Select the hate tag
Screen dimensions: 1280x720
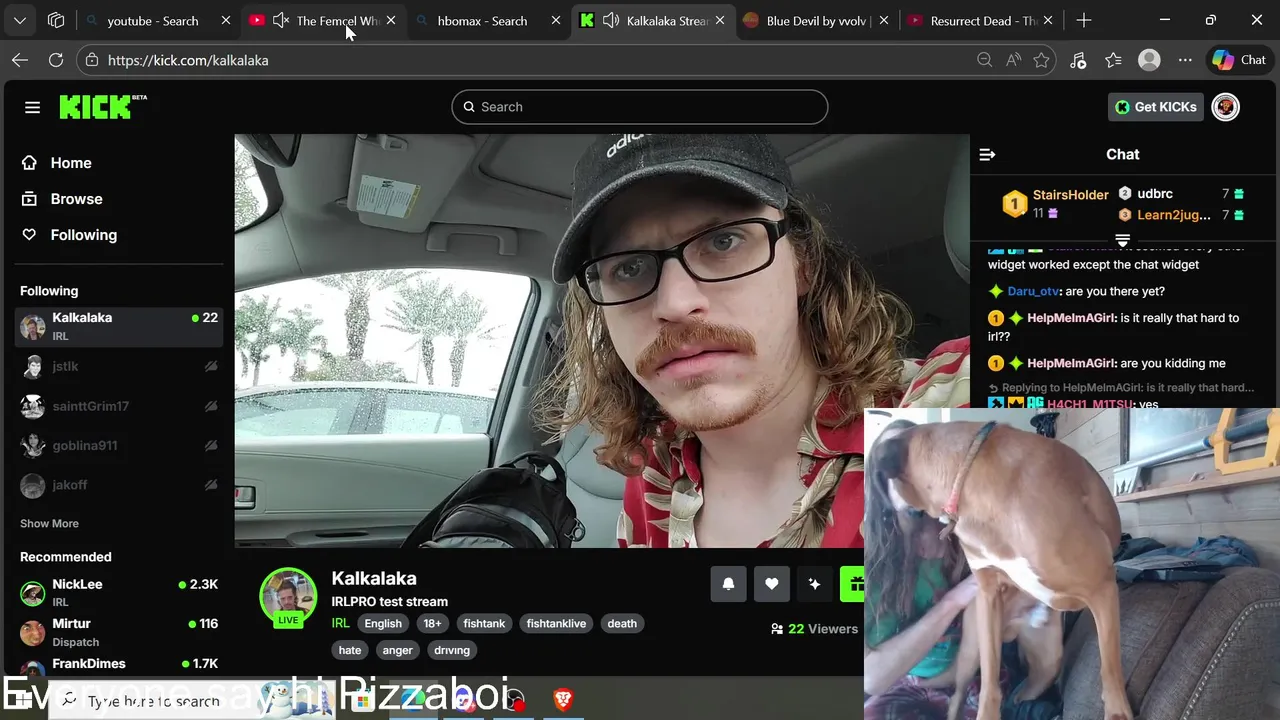[x=350, y=650]
